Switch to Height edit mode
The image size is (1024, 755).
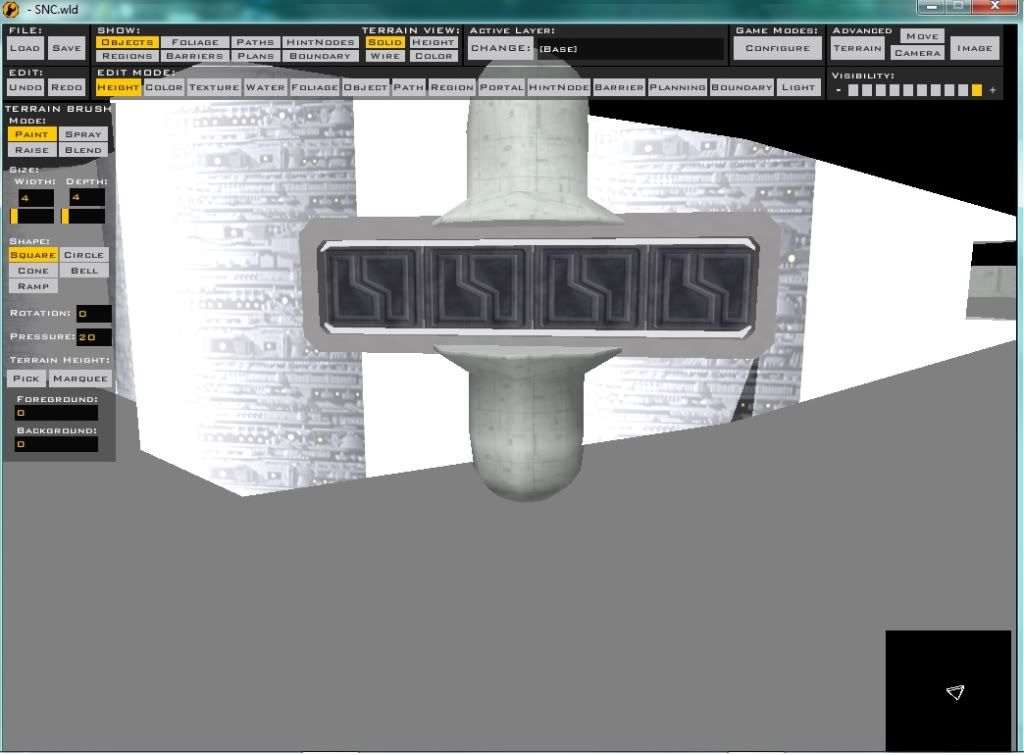point(118,87)
